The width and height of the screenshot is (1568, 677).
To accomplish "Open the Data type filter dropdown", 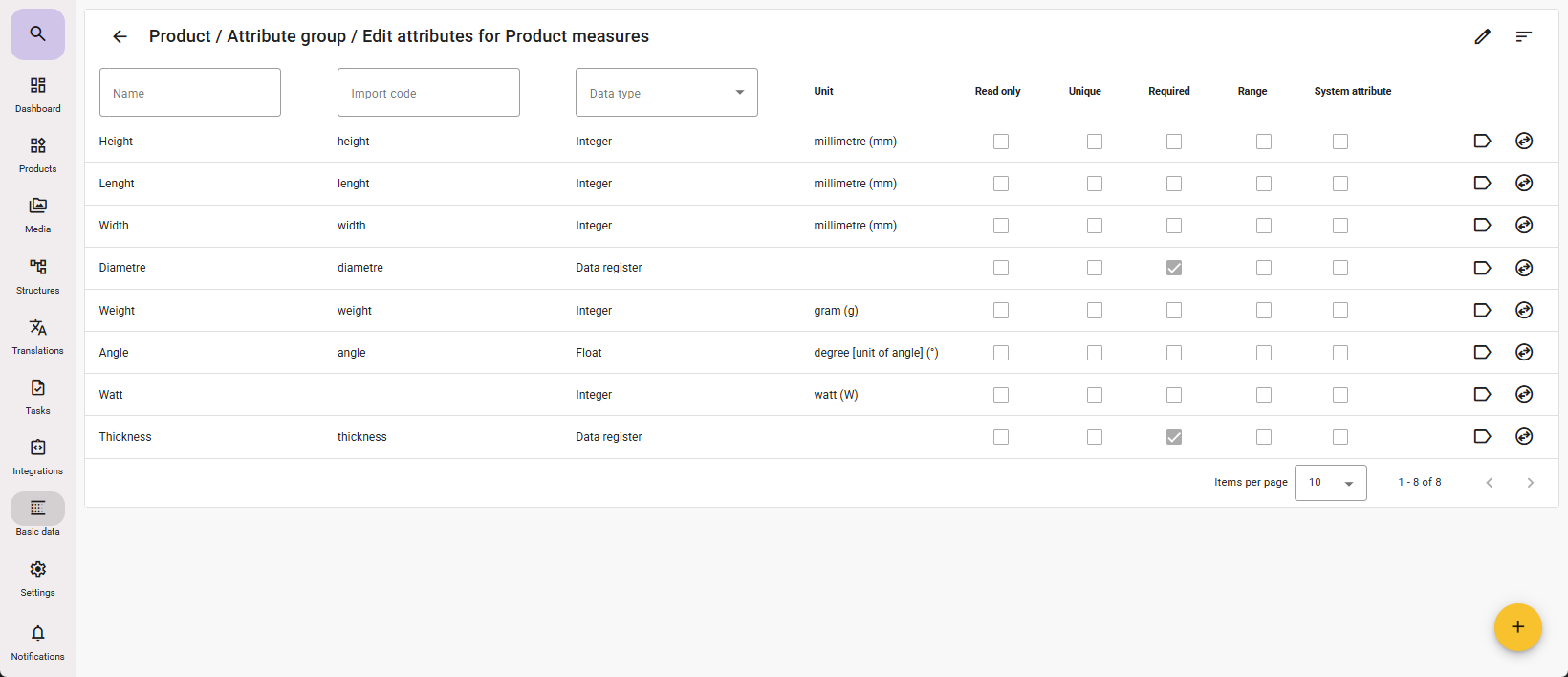I will pyautogui.click(x=666, y=93).
